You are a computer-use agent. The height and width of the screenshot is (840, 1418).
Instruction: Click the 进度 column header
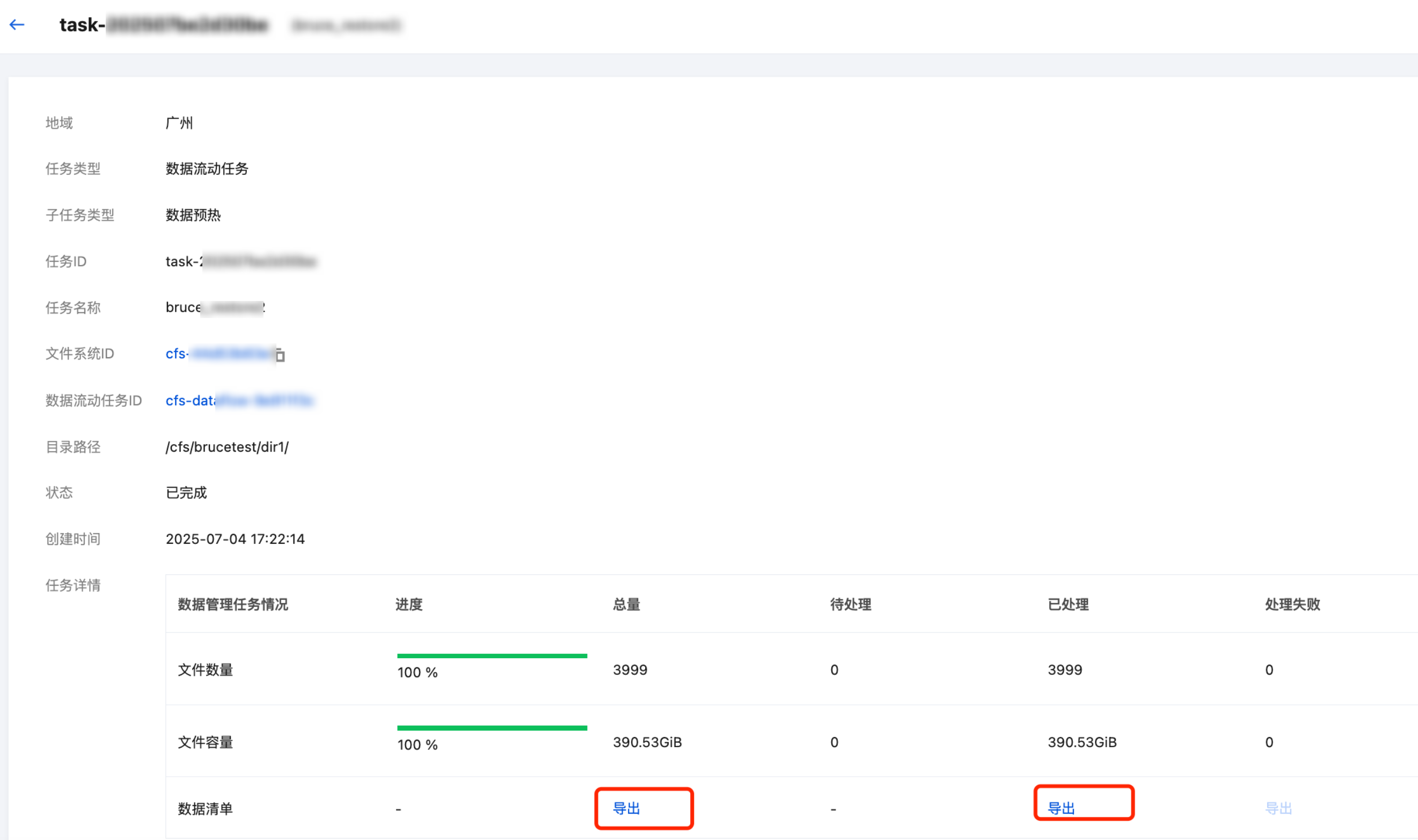coord(409,605)
